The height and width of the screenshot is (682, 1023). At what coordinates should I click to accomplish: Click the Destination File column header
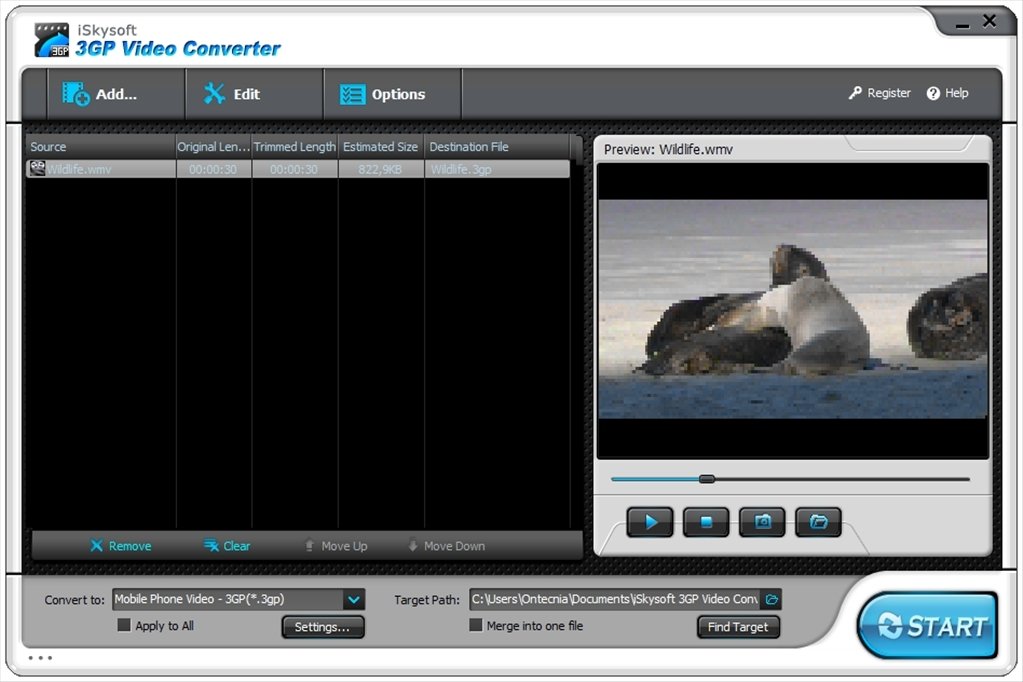pyautogui.click(x=496, y=147)
